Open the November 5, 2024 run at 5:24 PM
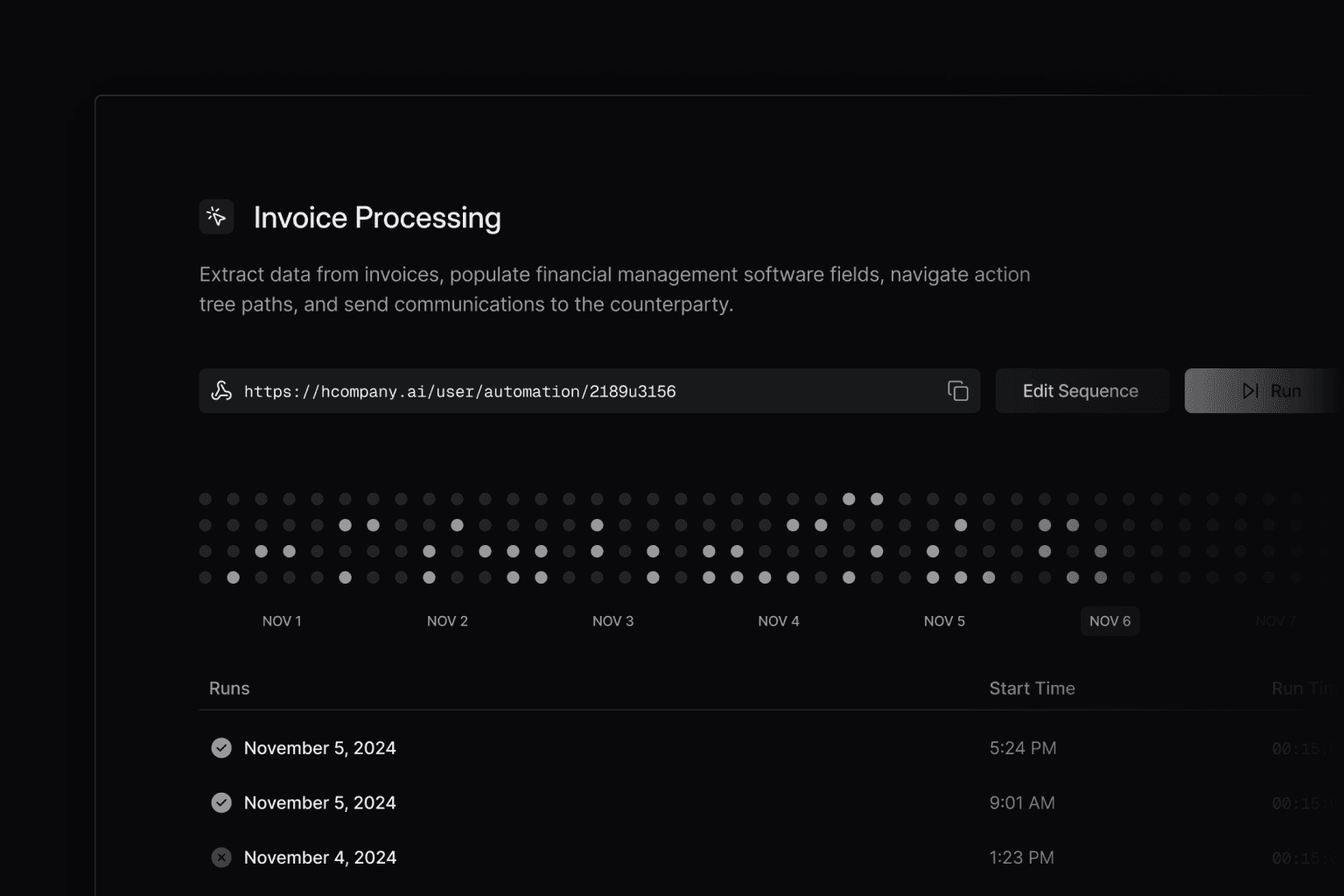The image size is (1344, 896). coord(772,748)
